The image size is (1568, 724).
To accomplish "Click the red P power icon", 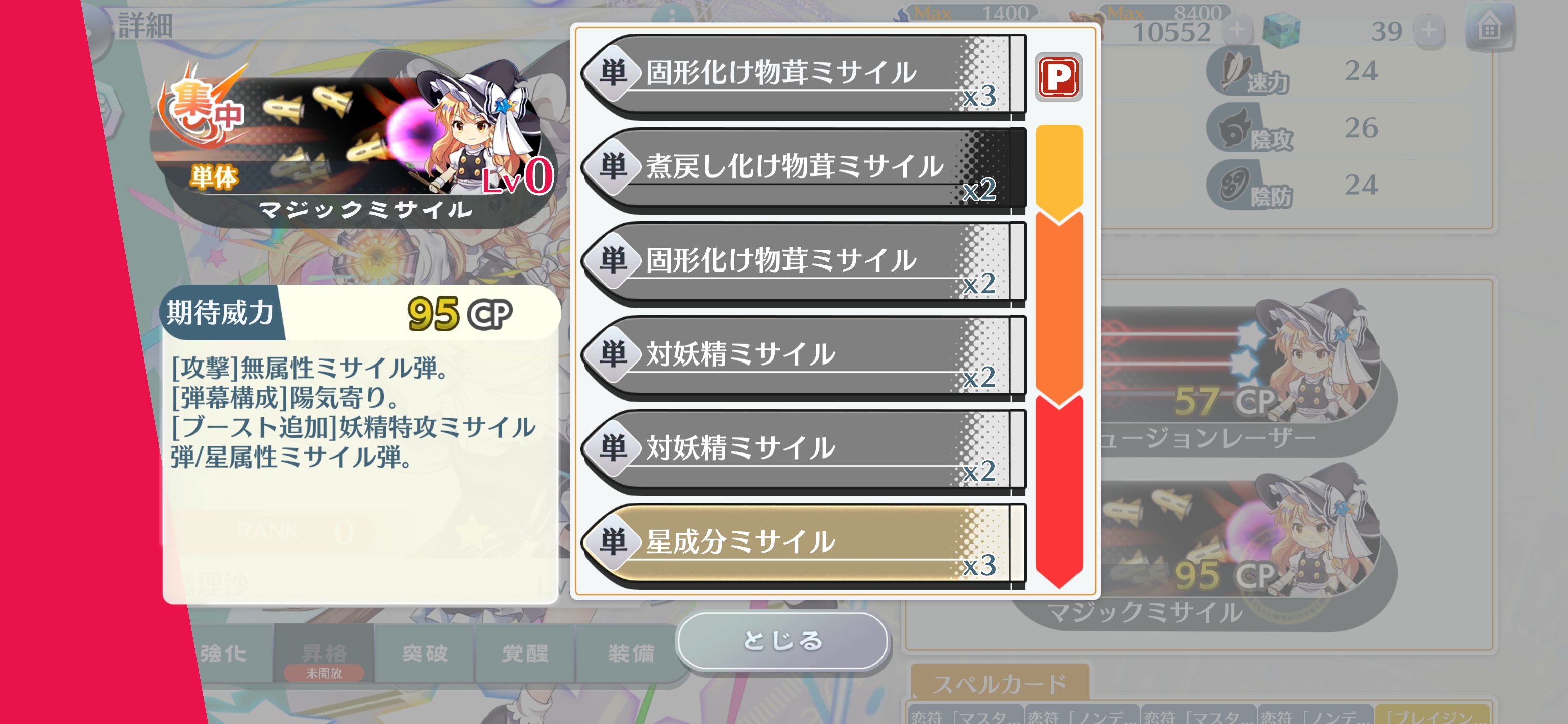I will click(x=1058, y=77).
